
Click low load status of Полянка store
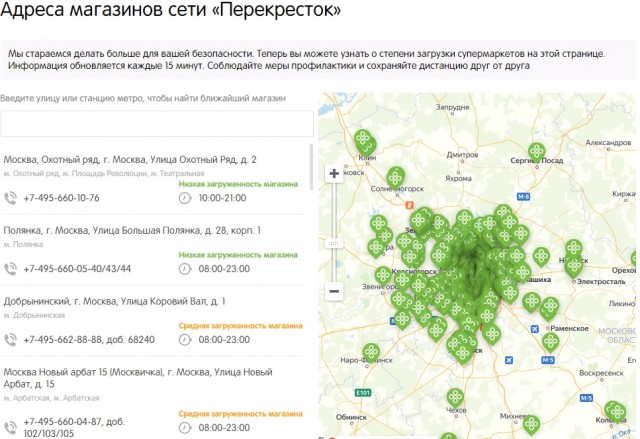pos(238,255)
